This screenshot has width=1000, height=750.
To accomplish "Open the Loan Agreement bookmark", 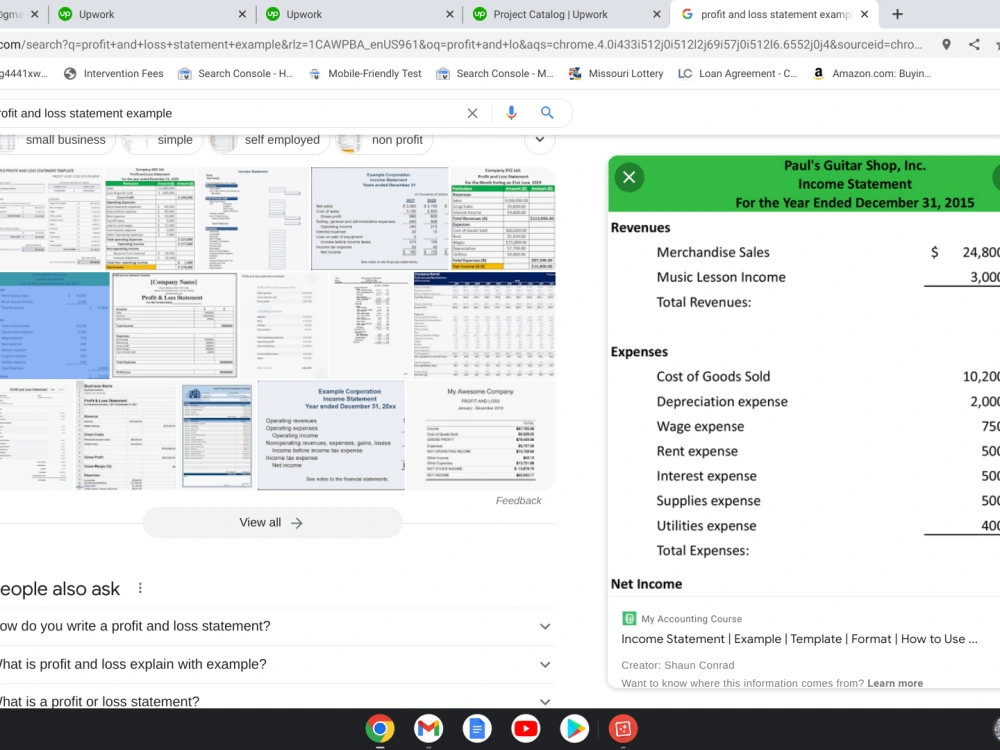I will tap(737, 73).
